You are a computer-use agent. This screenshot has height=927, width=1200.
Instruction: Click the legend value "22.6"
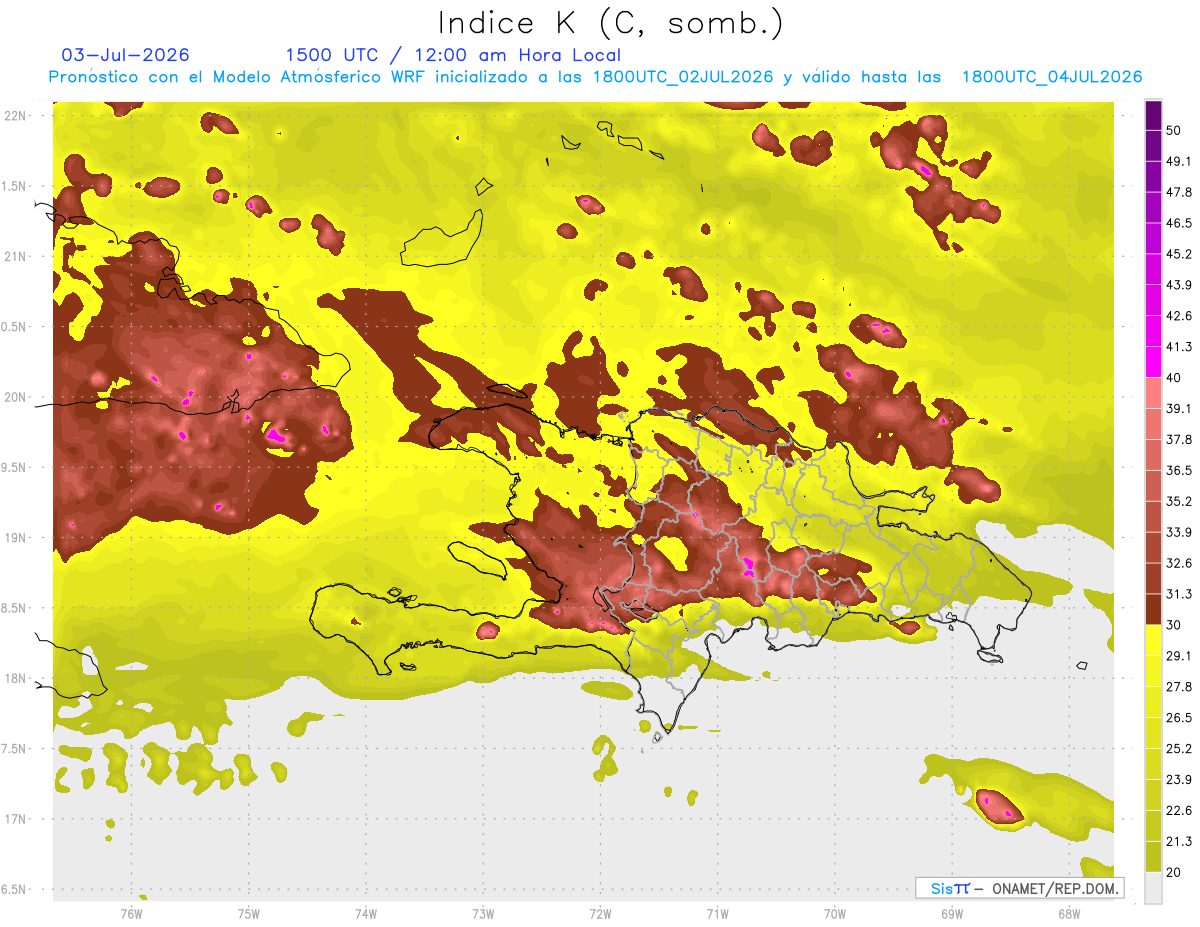(1179, 811)
